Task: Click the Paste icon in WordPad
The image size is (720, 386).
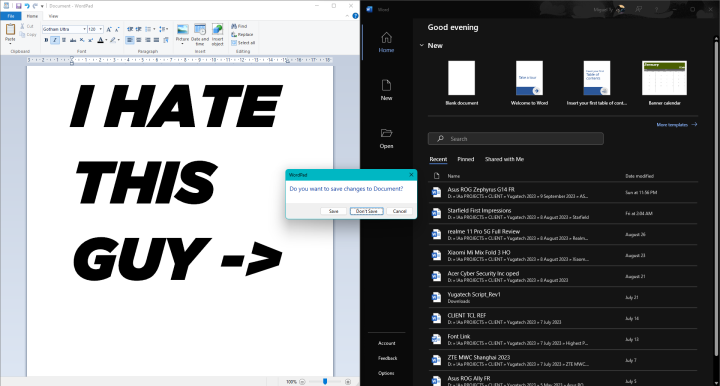Action: click(x=10, y=29)
